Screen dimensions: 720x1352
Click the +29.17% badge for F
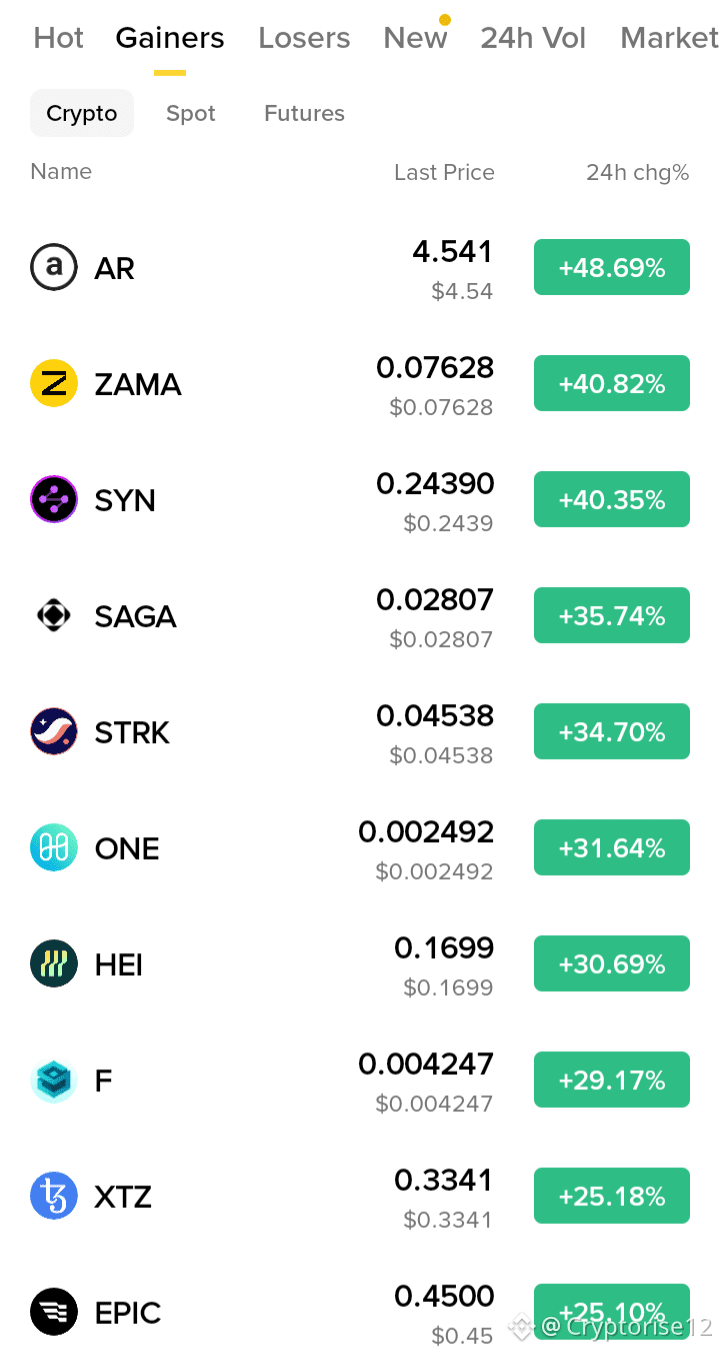click(x=612, y=1080)
